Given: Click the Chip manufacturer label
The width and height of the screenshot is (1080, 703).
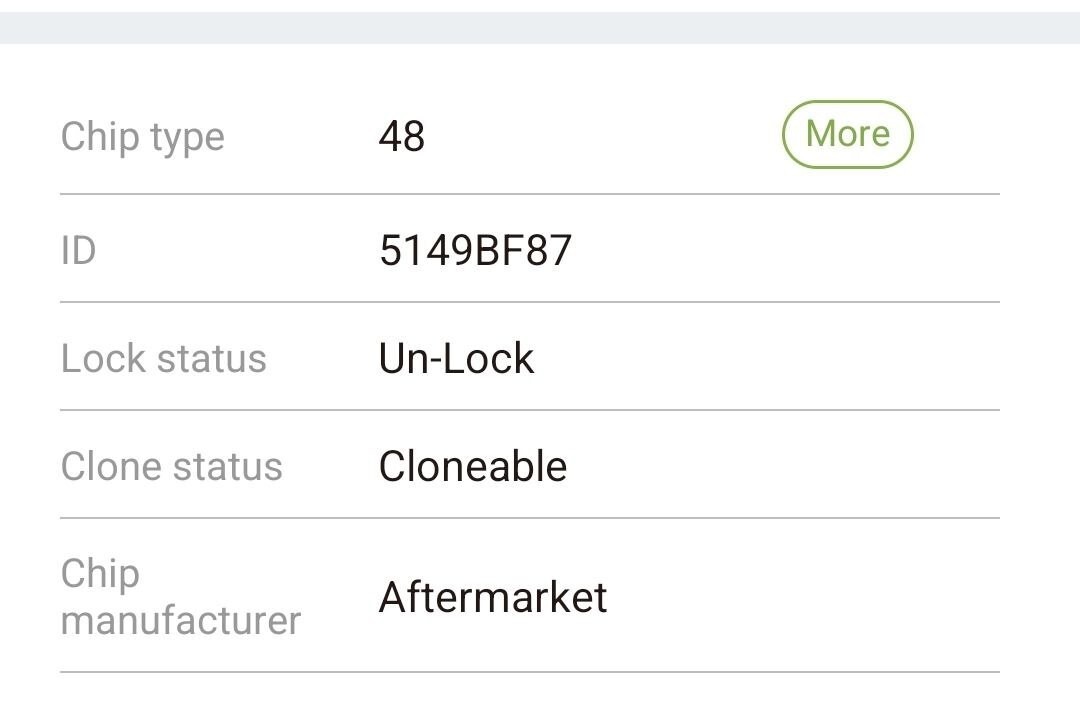Looking at the screenshot, I should coord(180,597).
